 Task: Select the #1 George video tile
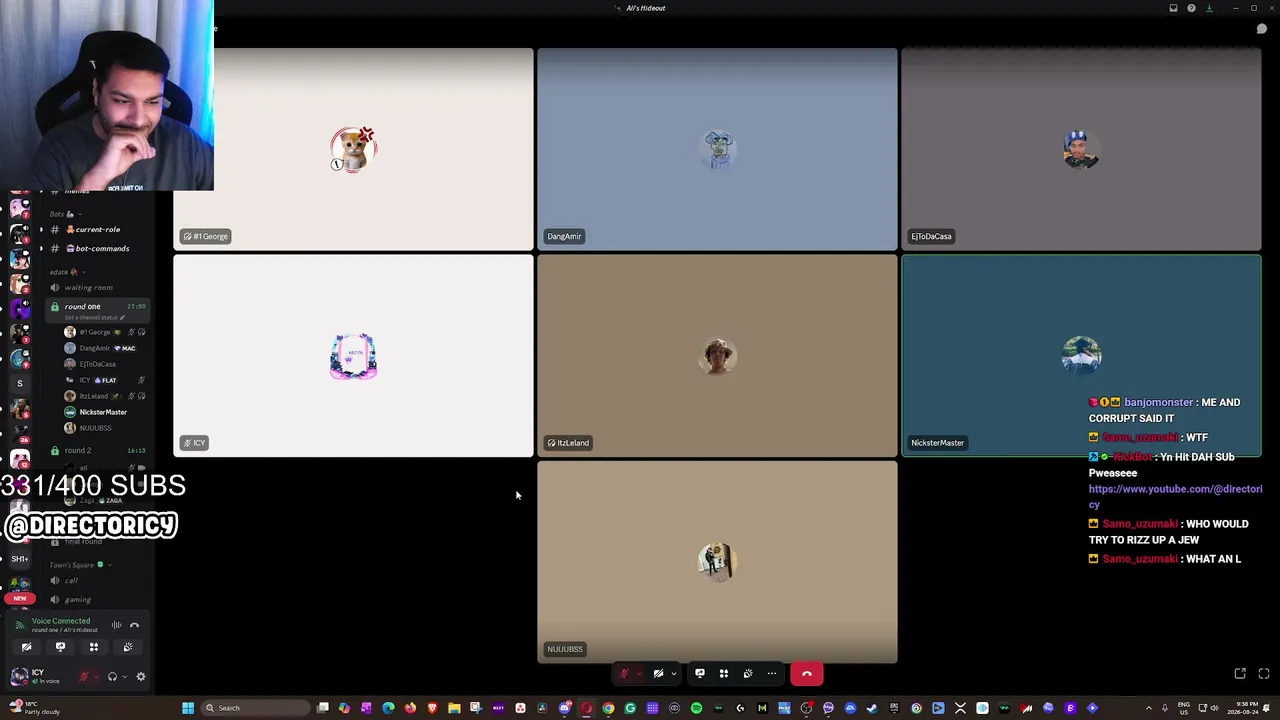coord(353,149)
